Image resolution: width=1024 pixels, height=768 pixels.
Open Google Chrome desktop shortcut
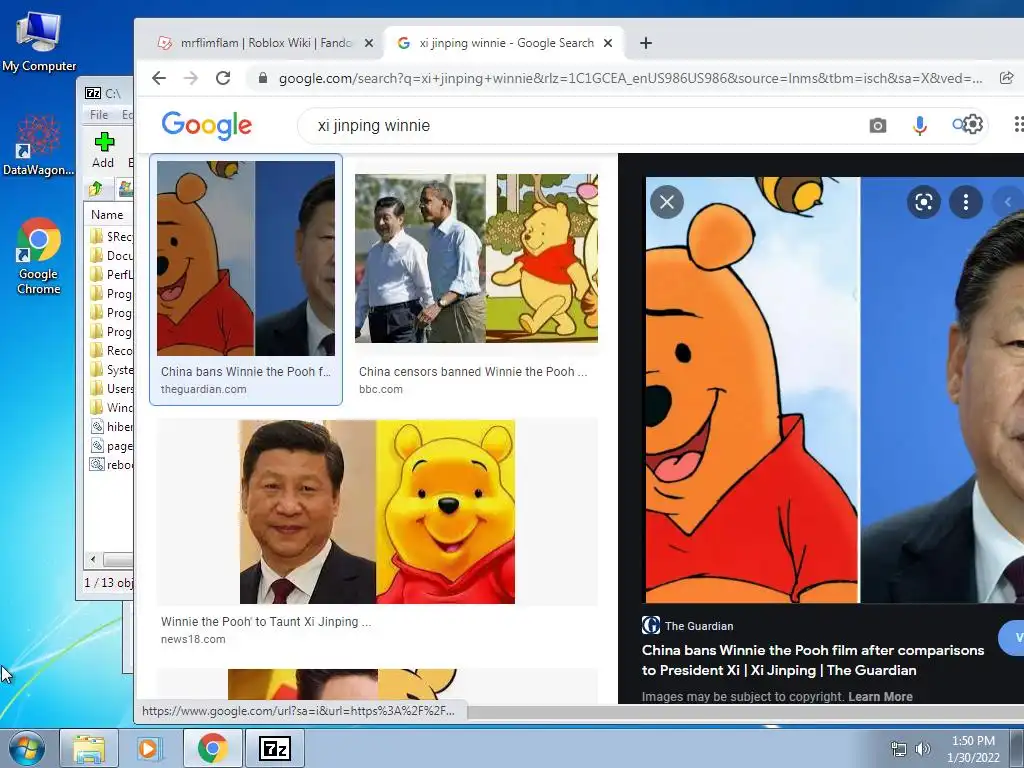39,256
